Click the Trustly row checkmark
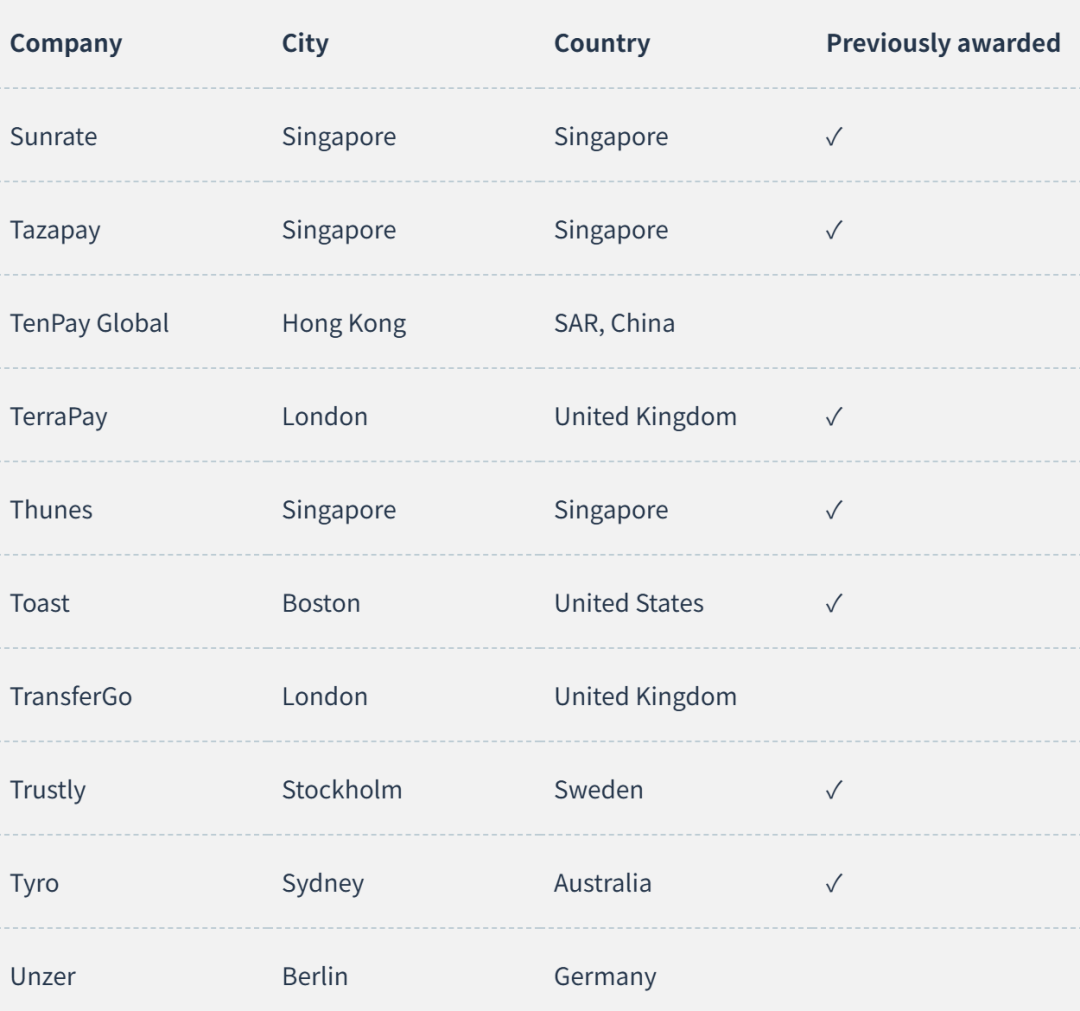 click(x=833, y=790)
